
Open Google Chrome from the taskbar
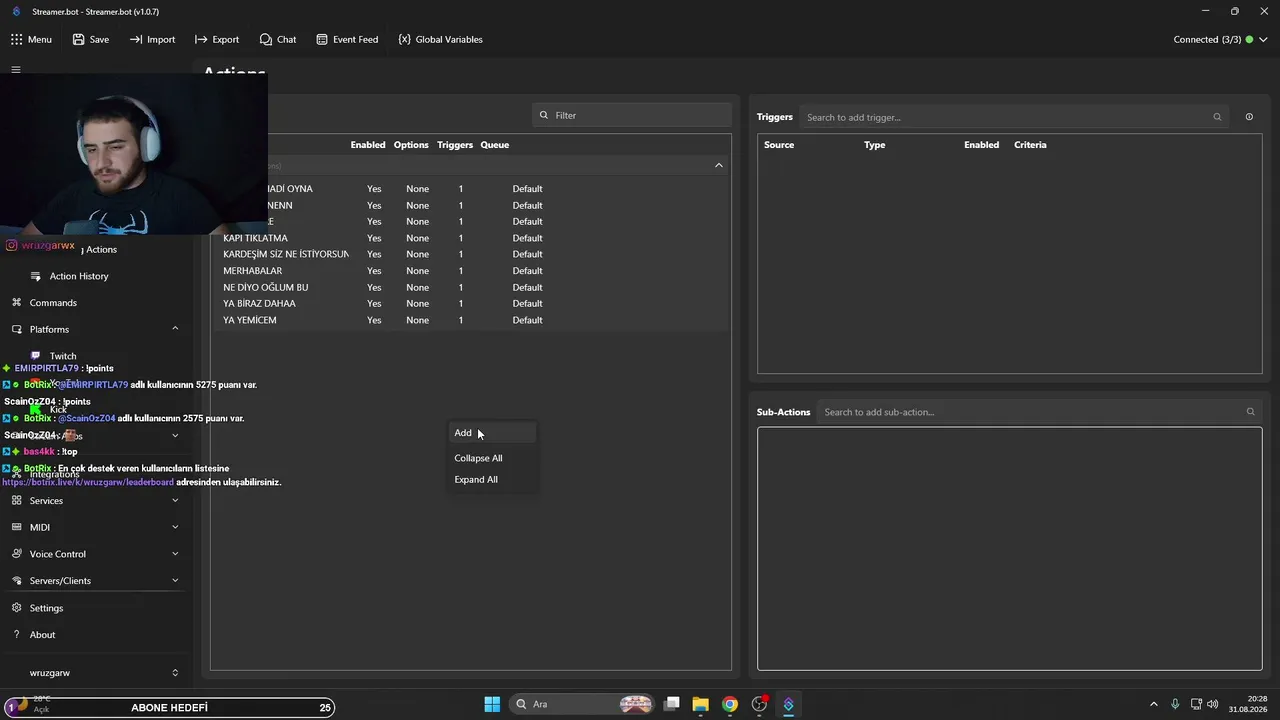tap(730, 704)
